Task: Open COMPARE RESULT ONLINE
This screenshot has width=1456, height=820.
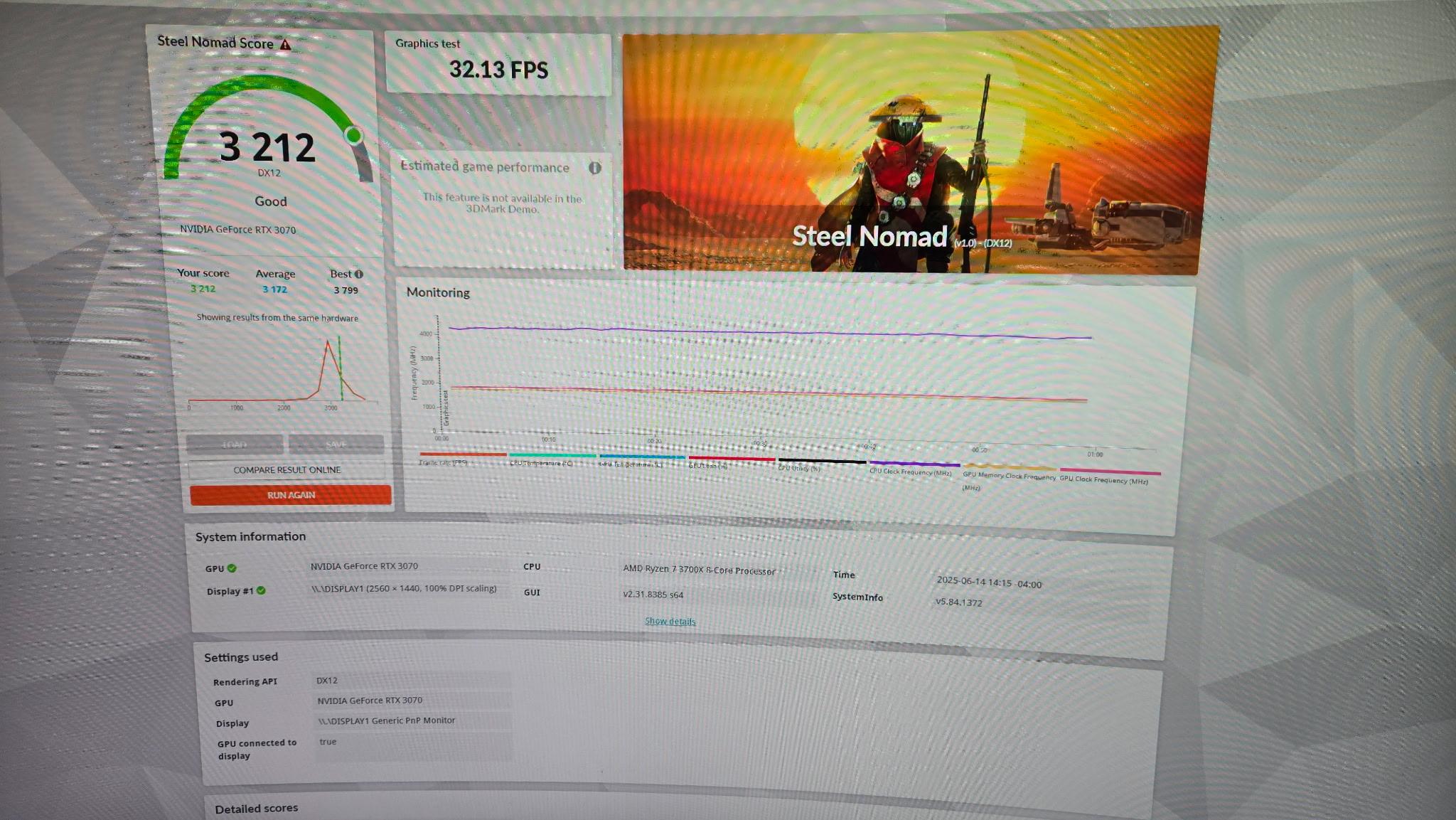Action: (287, 470)
